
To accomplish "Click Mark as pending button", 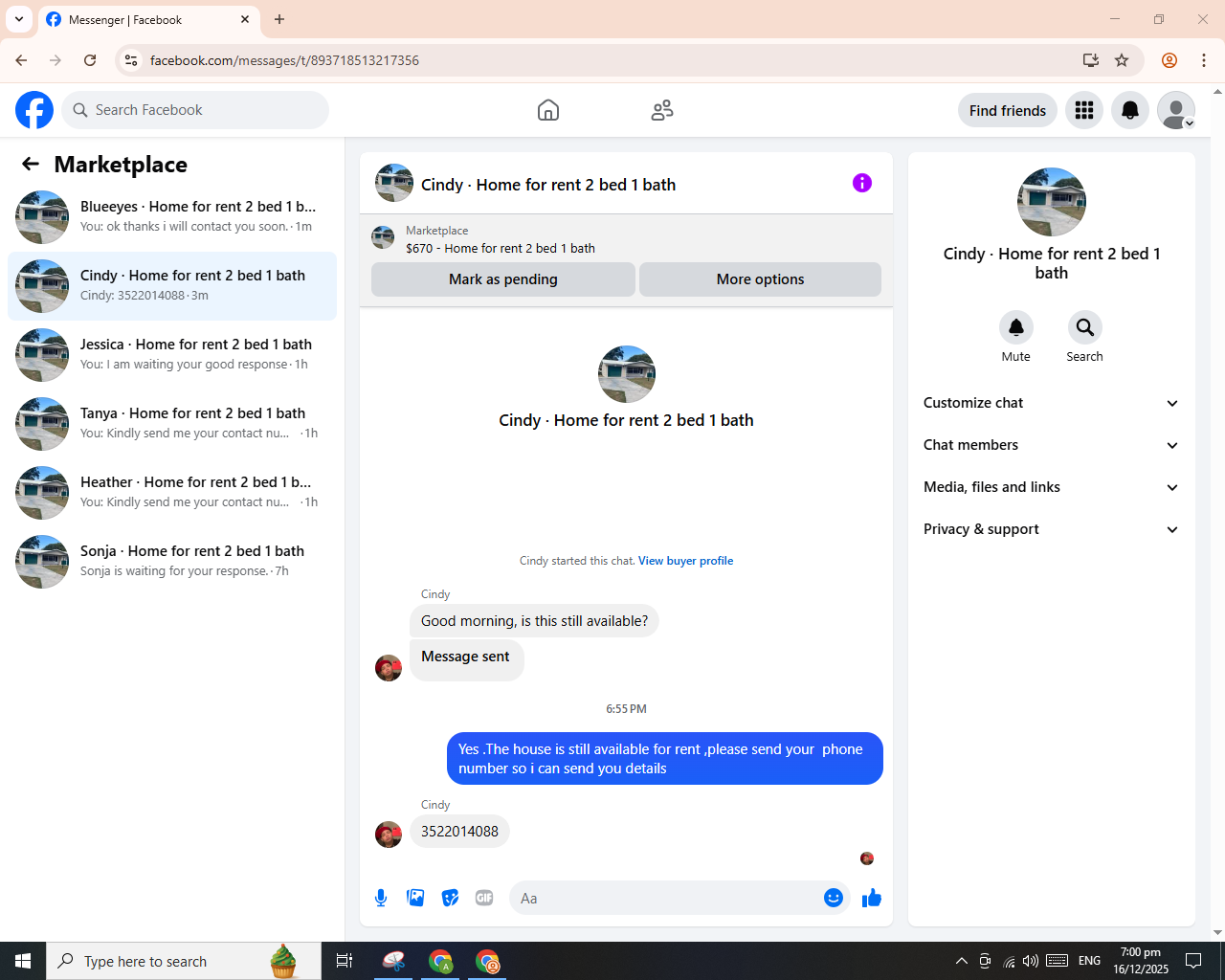I will click(x=503, y=279).
